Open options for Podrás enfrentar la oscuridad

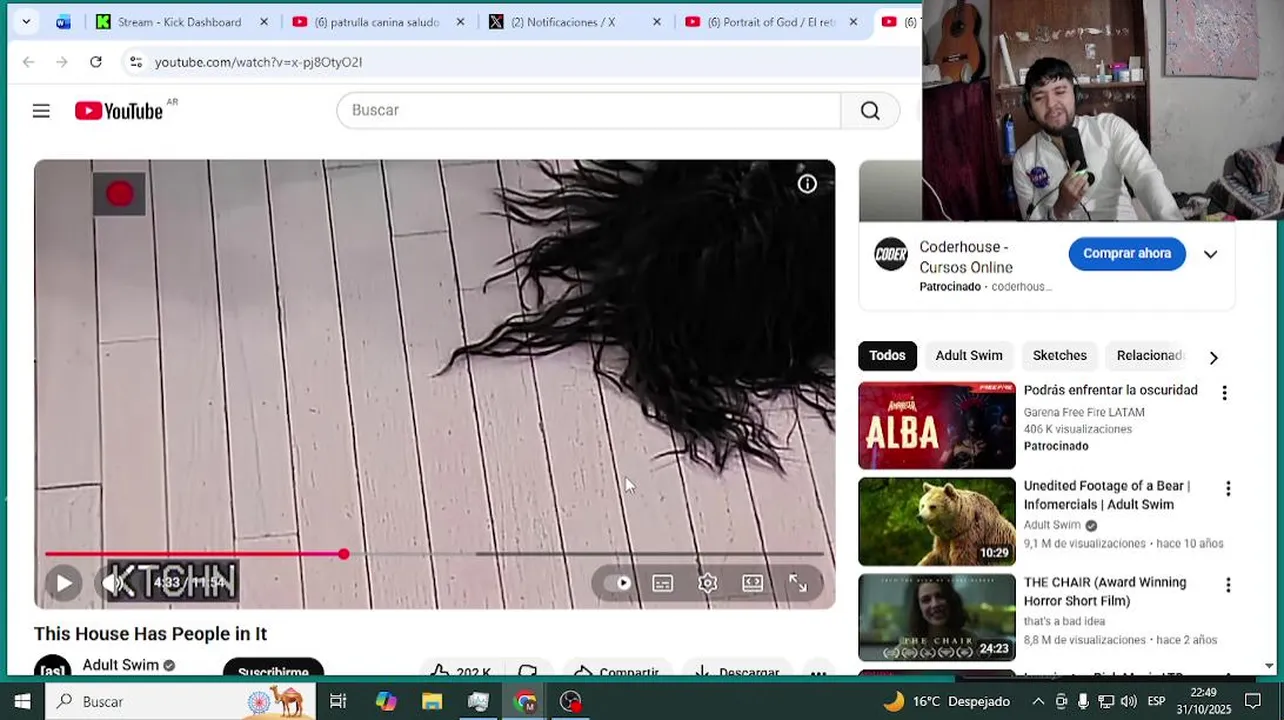[1224, 393]
